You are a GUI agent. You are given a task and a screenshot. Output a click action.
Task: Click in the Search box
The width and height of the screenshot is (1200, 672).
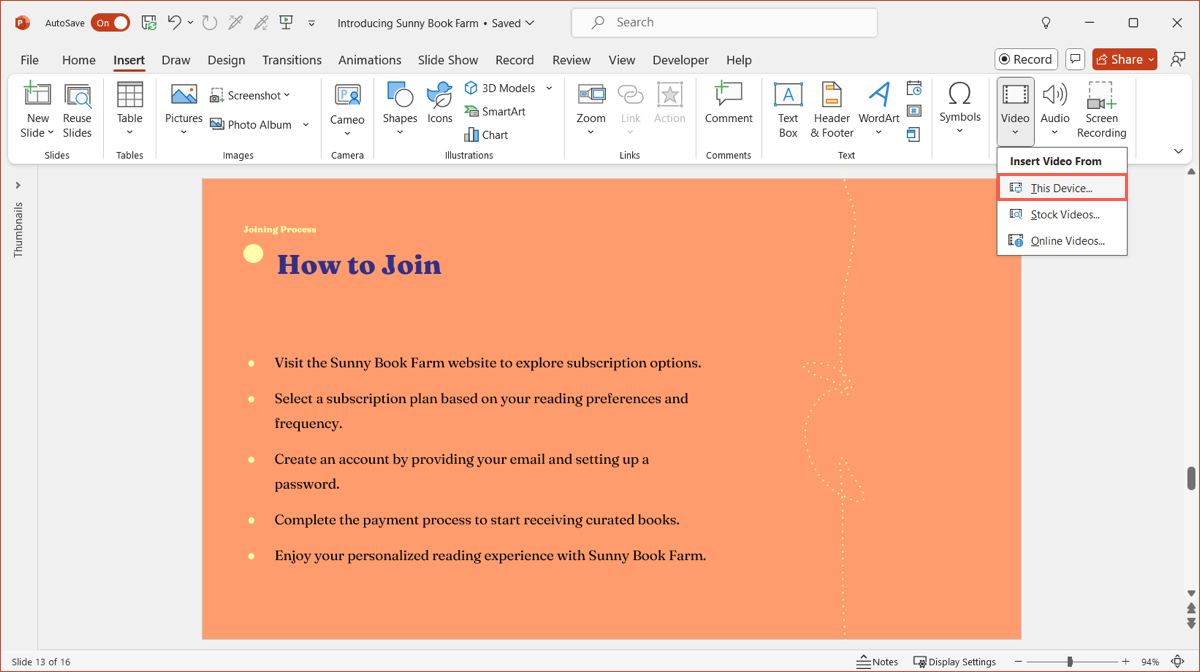[724, 22]
